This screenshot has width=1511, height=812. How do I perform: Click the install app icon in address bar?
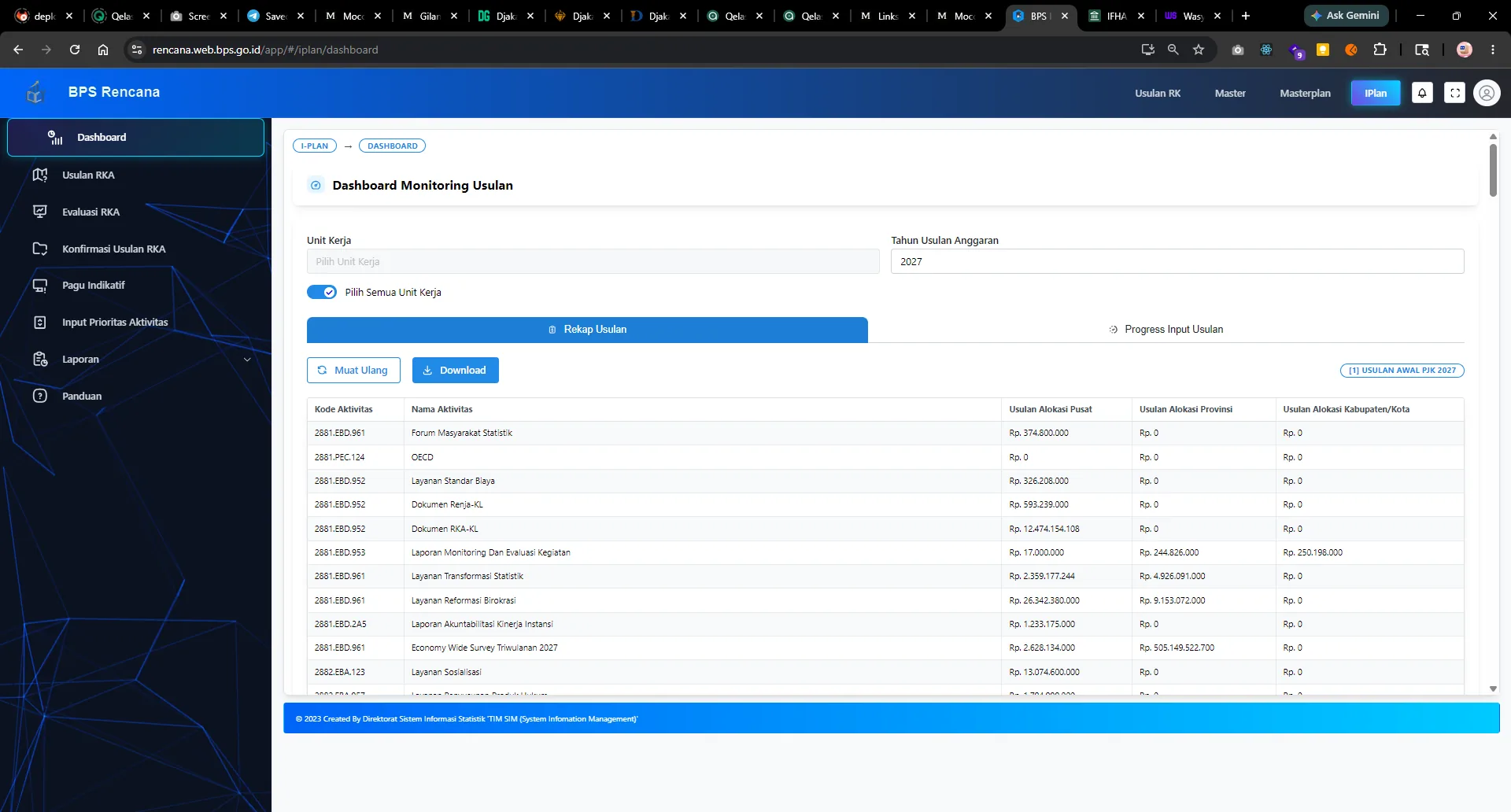[x=1148, y=50]
